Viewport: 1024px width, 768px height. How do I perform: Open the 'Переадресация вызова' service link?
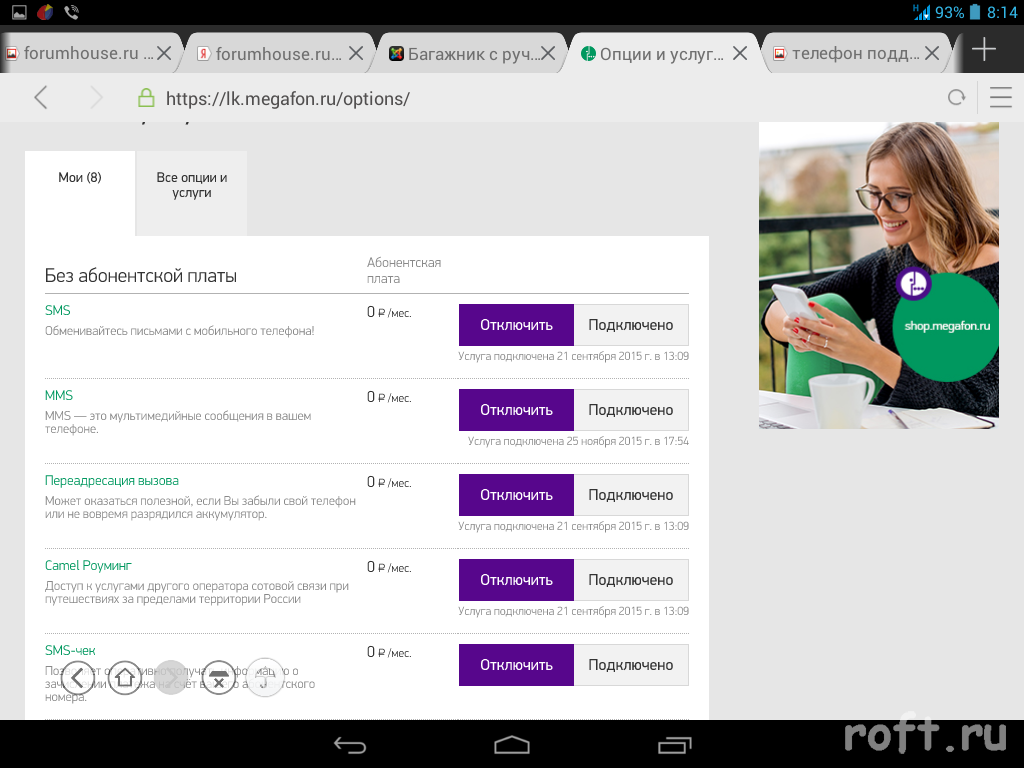click(x=112, y=481)
